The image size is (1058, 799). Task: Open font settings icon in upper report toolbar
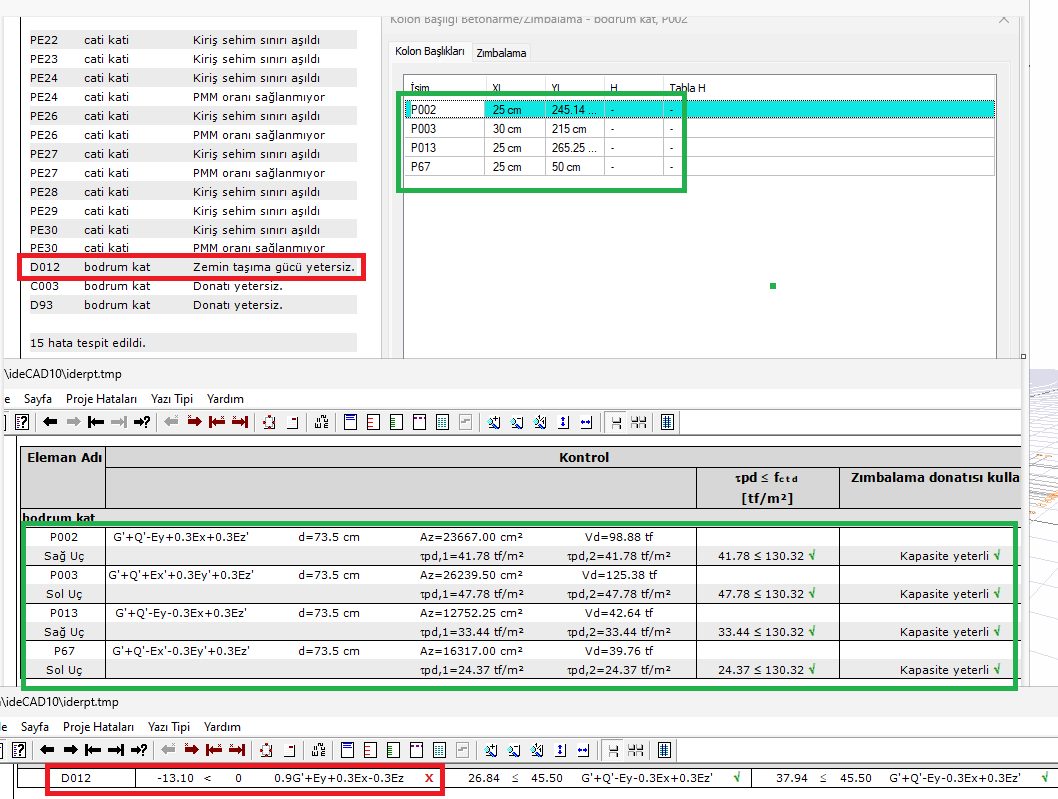pyautogui.click(x=322, y=422)
